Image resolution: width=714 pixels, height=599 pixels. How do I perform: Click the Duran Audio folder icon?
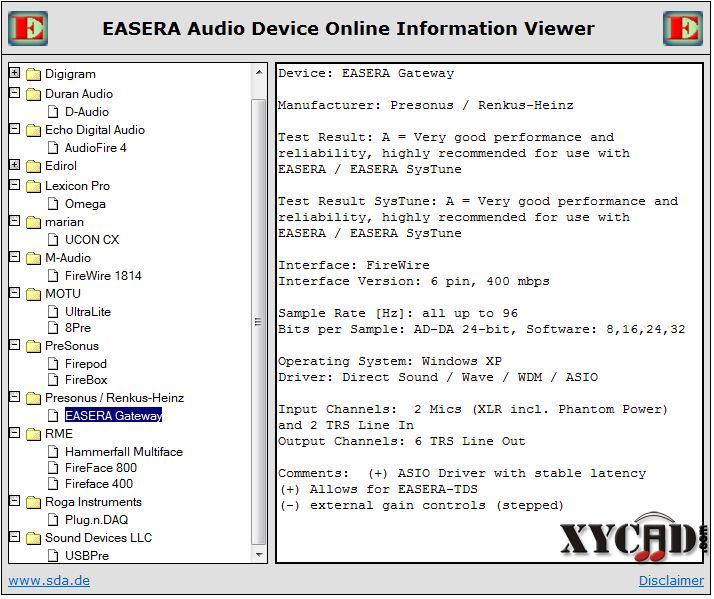coord(33,94)
